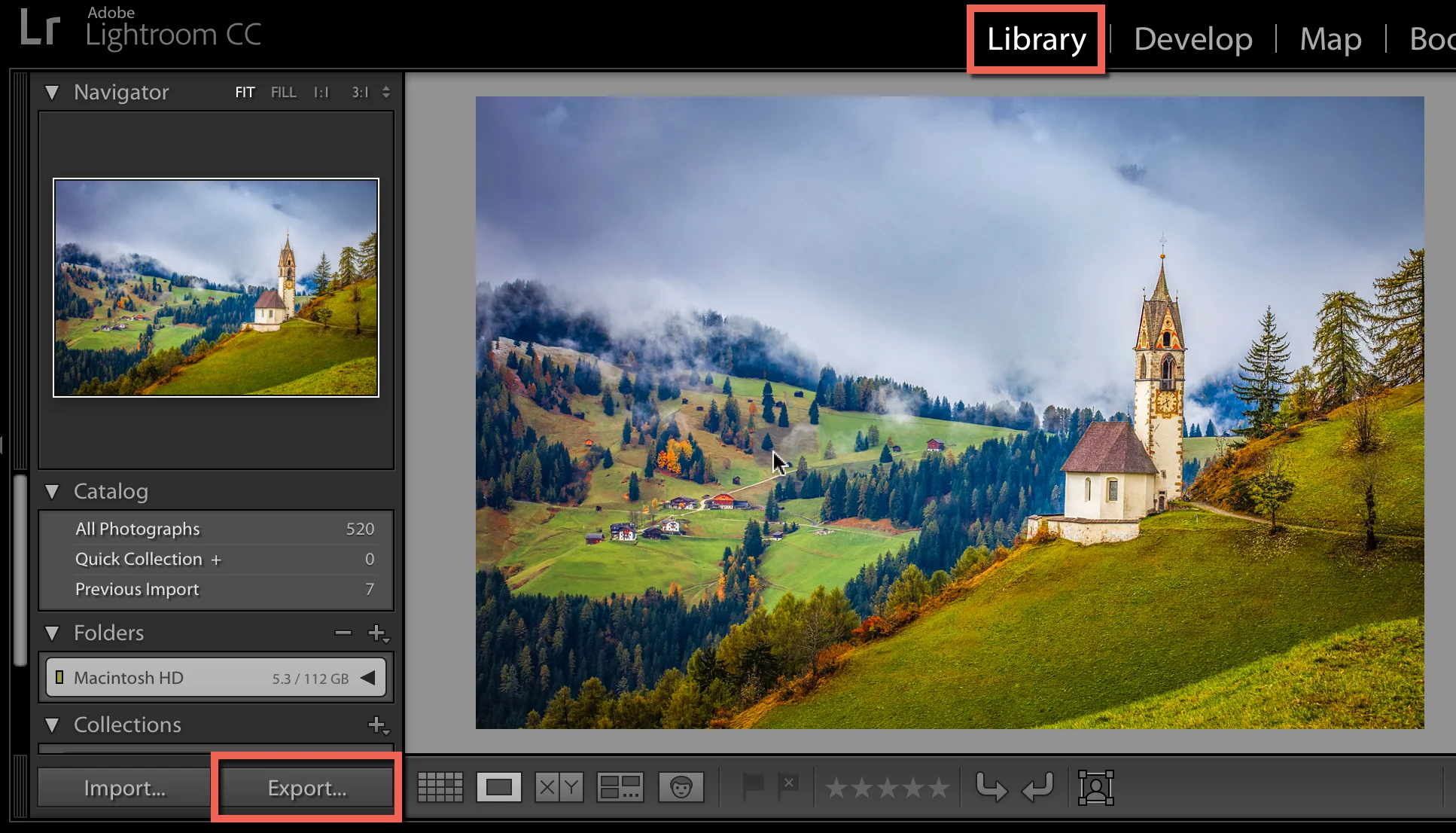Open the Map module
Screen dimensions: 1456x833
(x=1330, y=39)
